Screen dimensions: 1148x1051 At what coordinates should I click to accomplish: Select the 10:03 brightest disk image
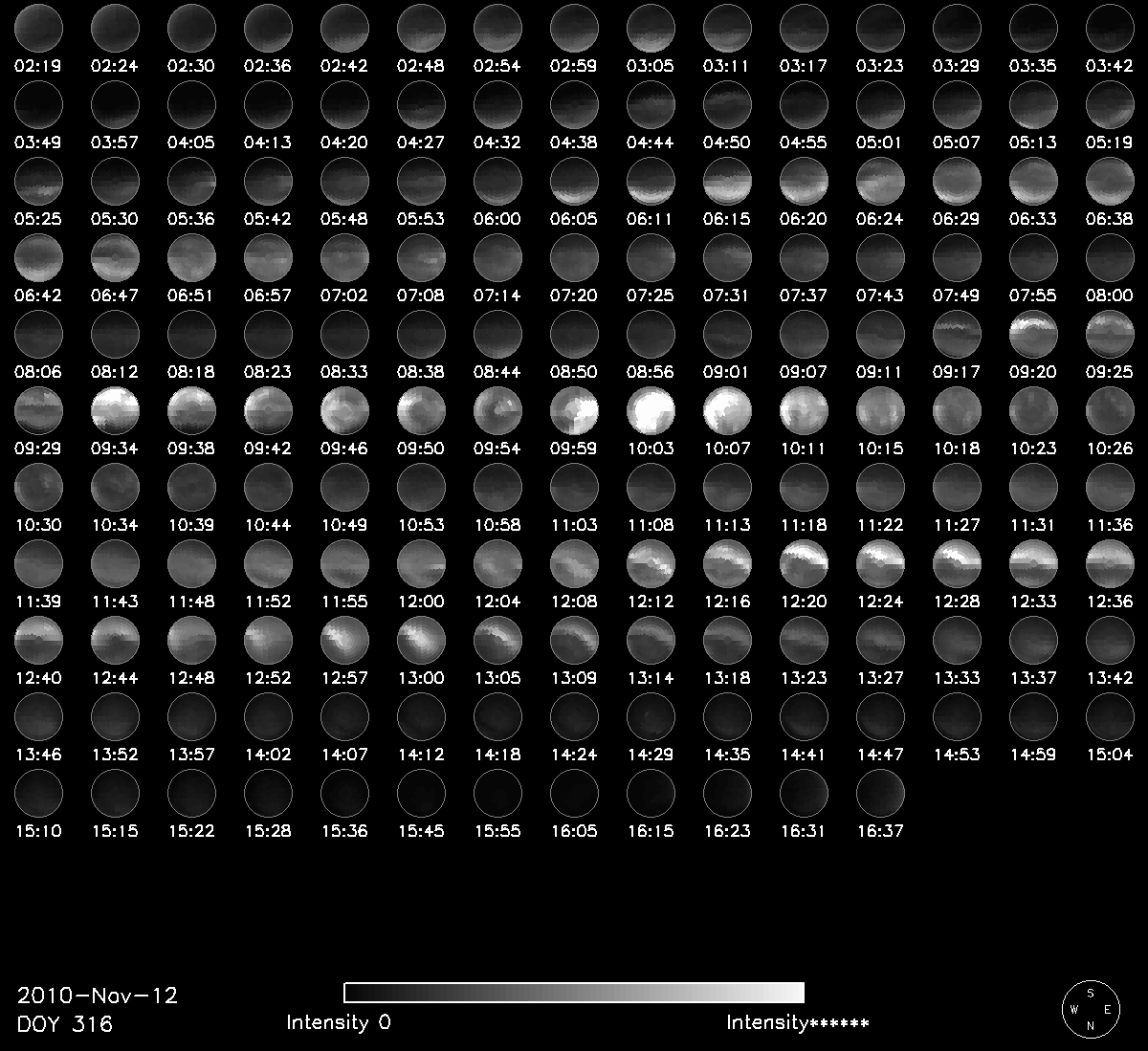pyautogui.click(x=651, y=410)
